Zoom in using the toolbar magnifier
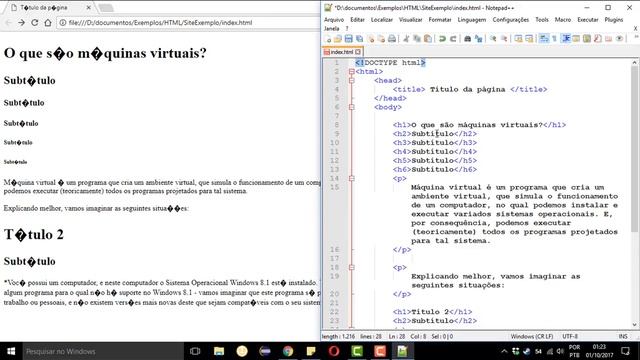The height and width of the screenshot is (360, 640). [493, 39]
